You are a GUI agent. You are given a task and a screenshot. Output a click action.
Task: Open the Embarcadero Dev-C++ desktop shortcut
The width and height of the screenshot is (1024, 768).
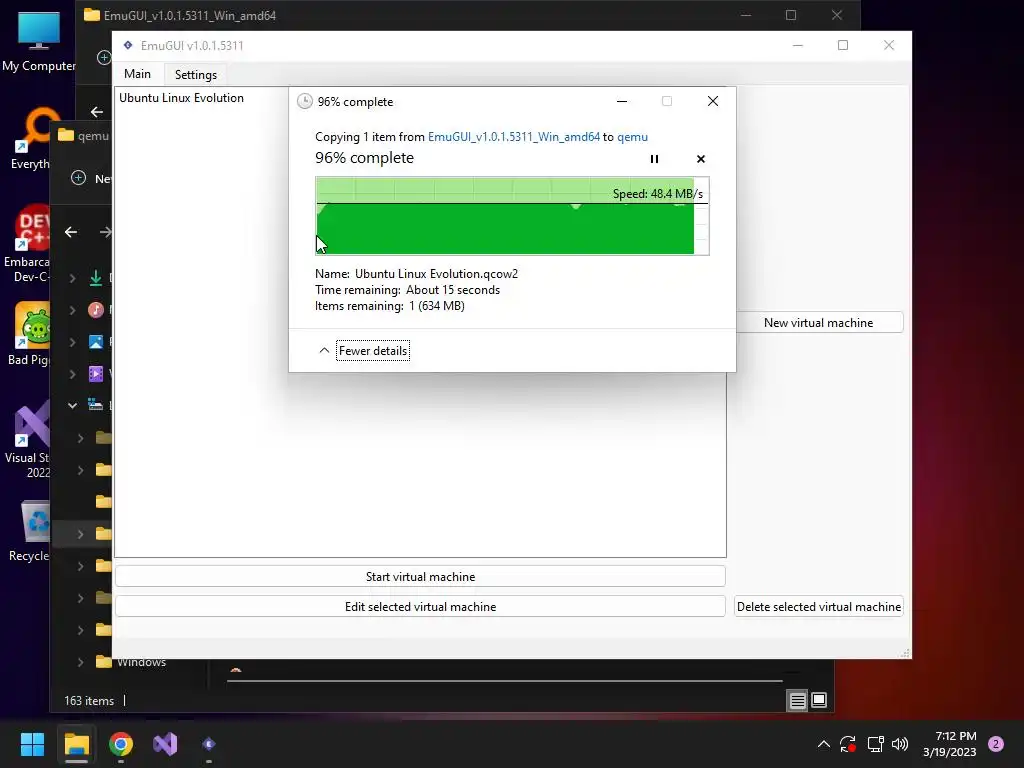click(x=28, y=244)
